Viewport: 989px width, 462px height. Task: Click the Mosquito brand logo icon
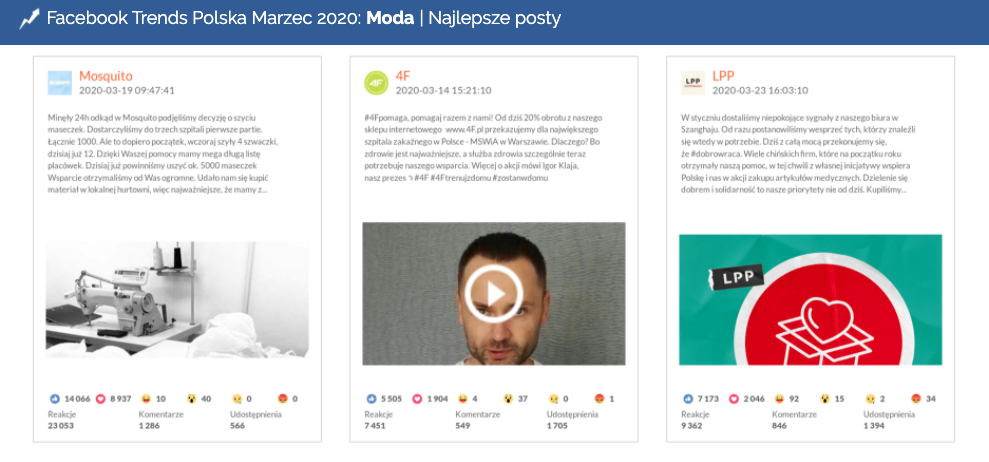point(60,82)
